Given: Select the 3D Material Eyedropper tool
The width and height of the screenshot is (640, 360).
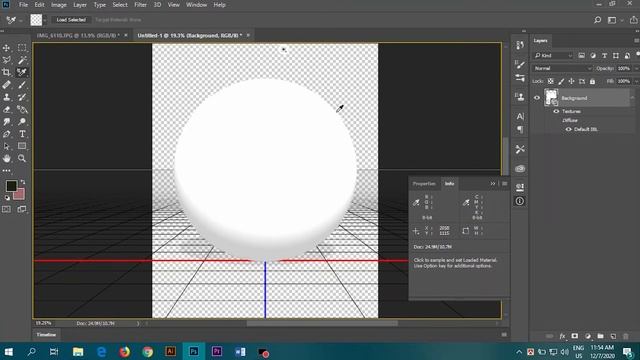Looking at the screenshot, I should [22, 72].
